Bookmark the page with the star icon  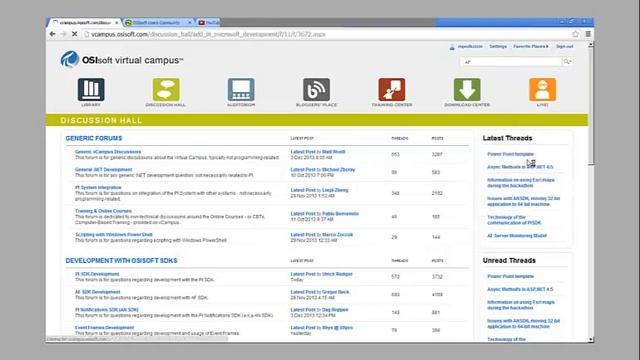576,34
